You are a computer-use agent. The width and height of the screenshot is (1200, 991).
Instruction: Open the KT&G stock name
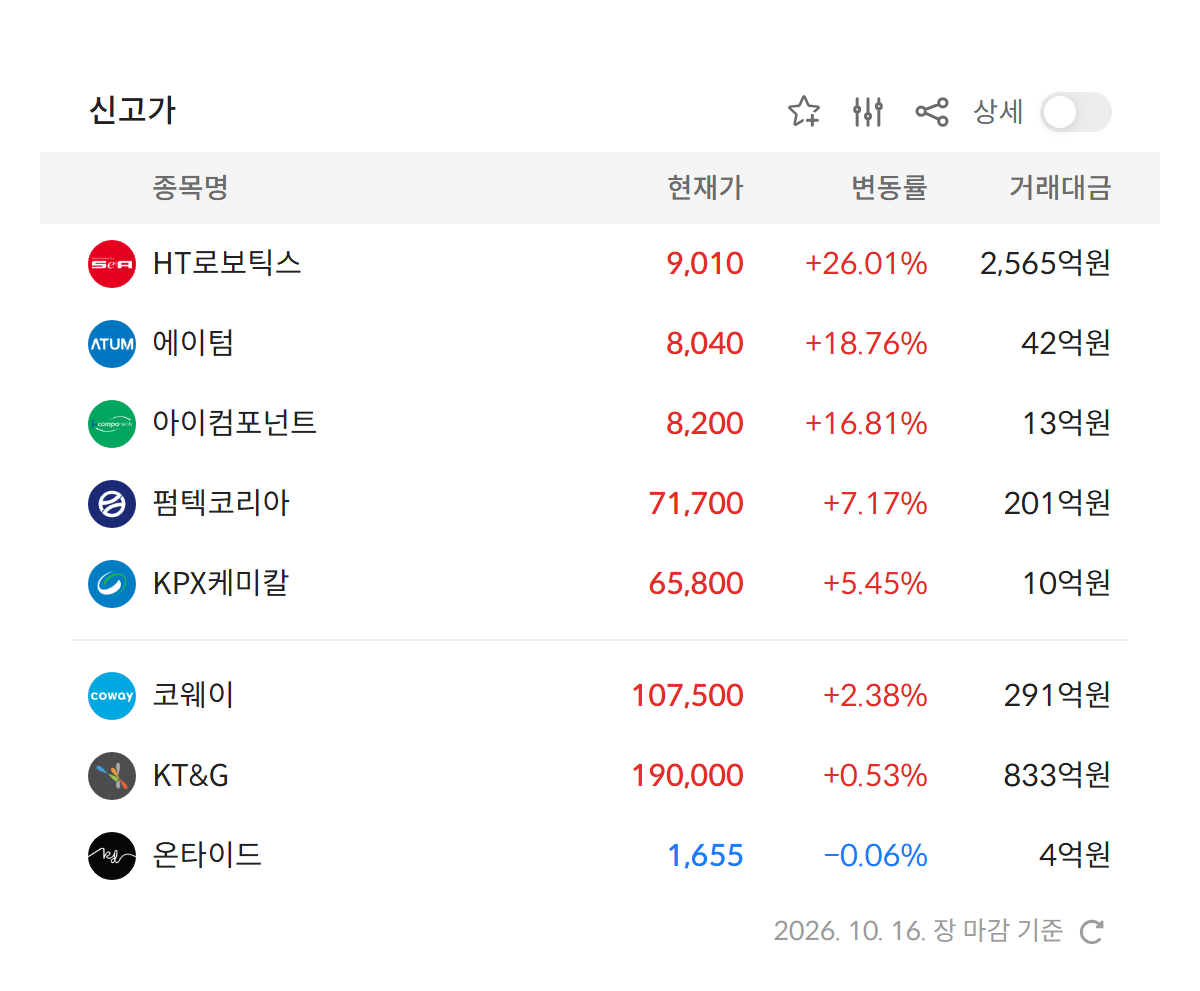pyautogui.click(x=191, y=776)
